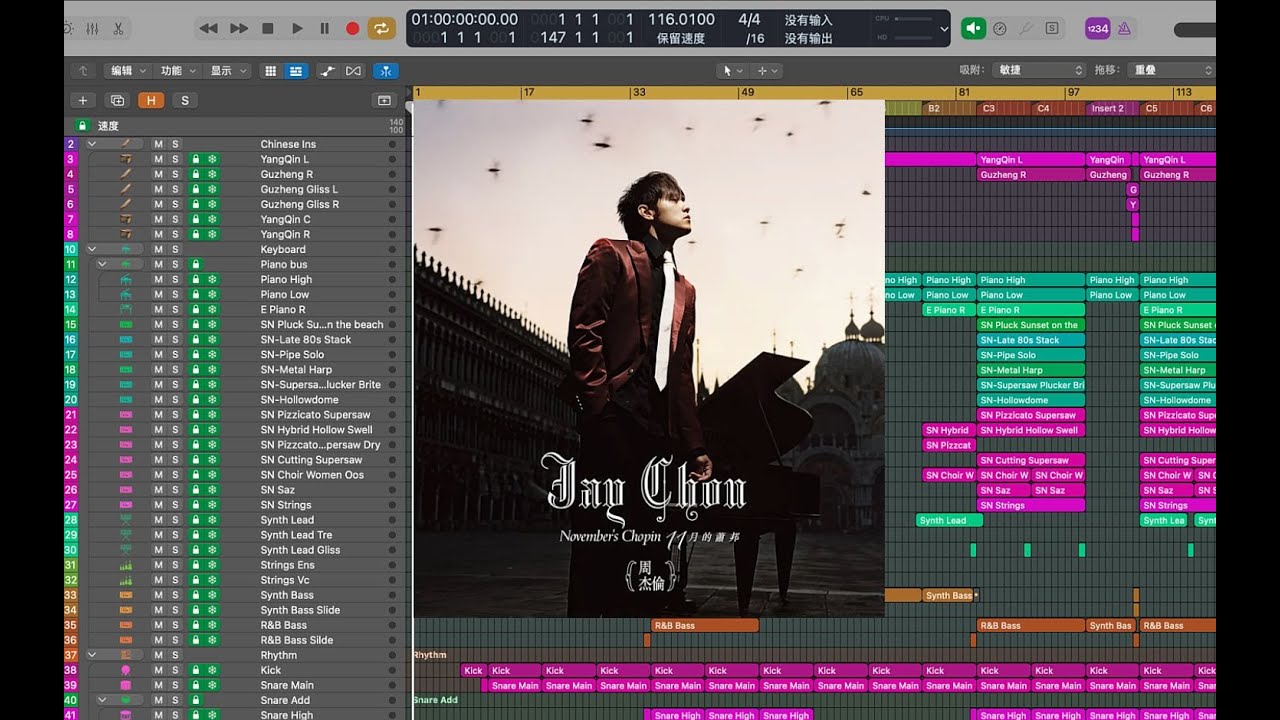Open the 吸附 (Snap) dropdown set to 敏捷
The image size is (1280, 720).
tap(1039, 71)
